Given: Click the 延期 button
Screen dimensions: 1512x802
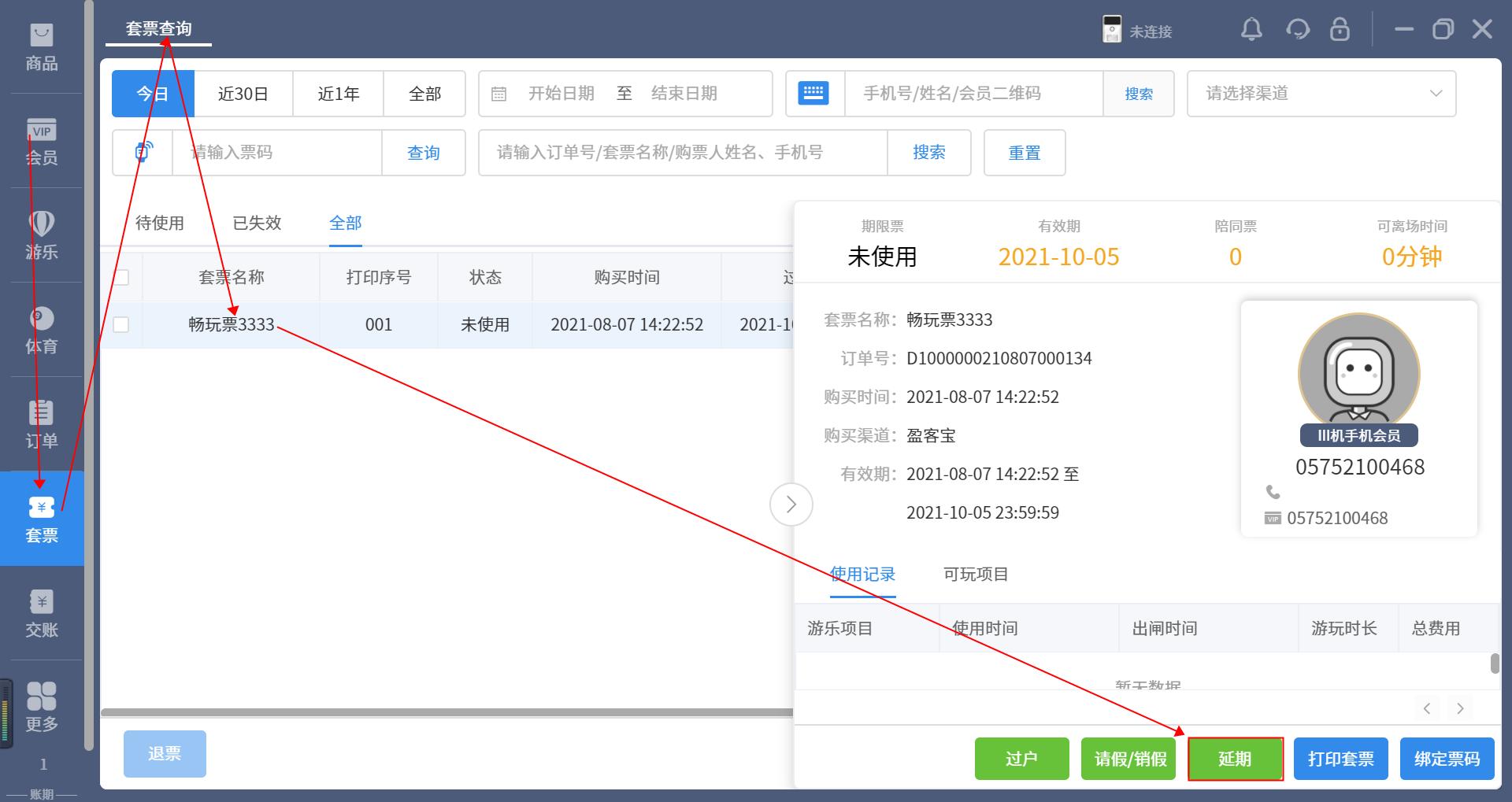Looking at the screenshot, I should [x=1235, y=759].
